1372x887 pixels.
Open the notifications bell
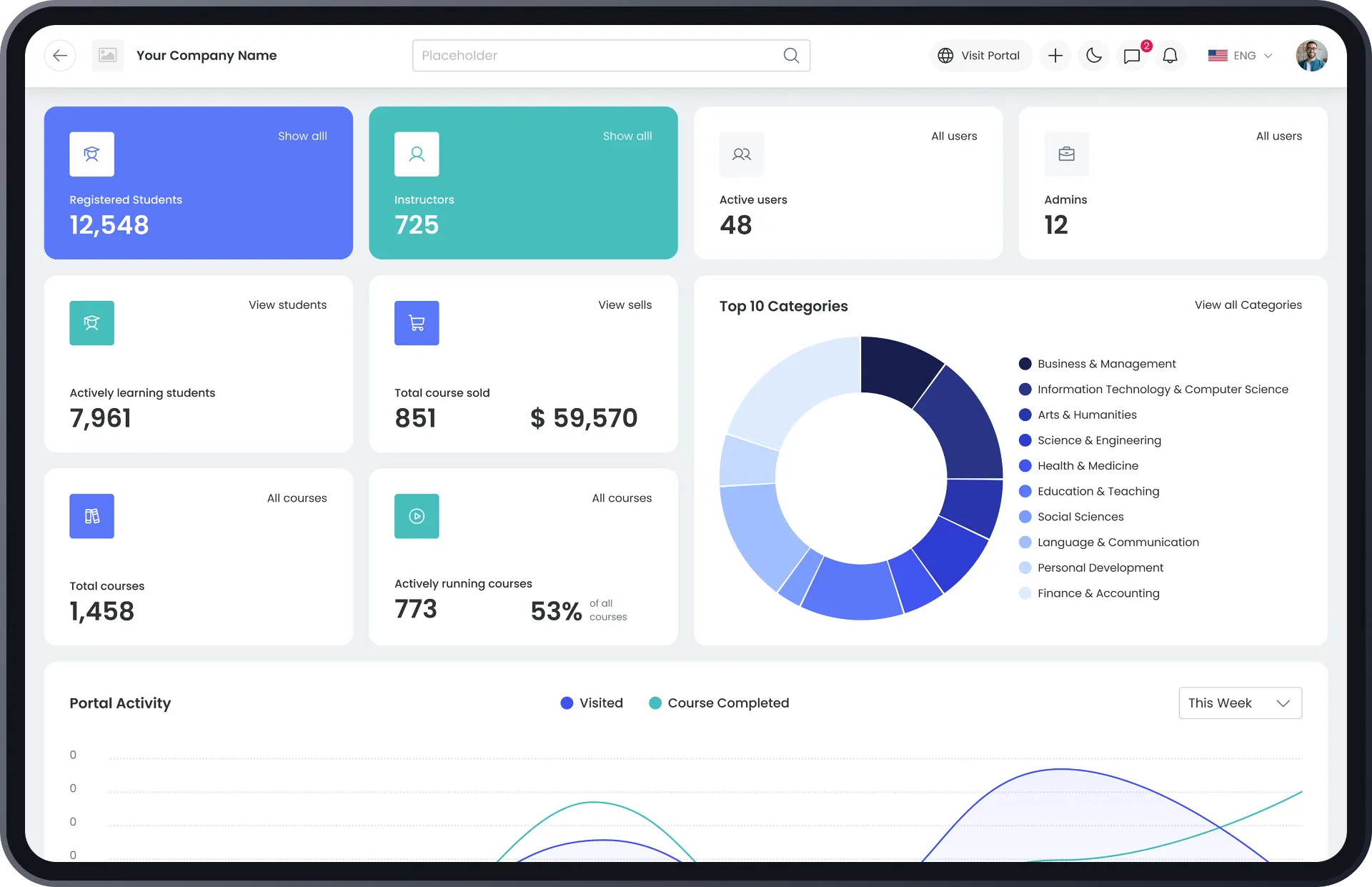point(1170,56)
